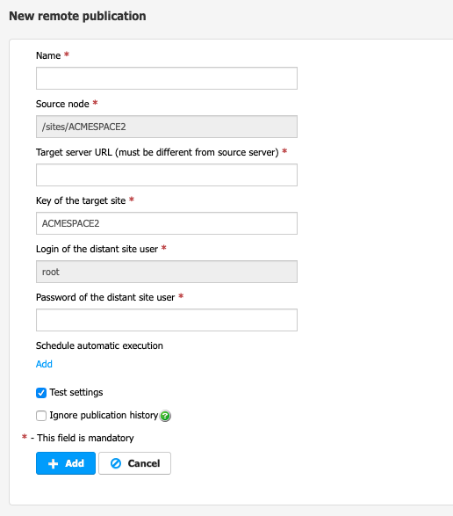Click the Source node field showing /sites/ACMESPACE2
453x516 pixels.
(x=167, y=127)
